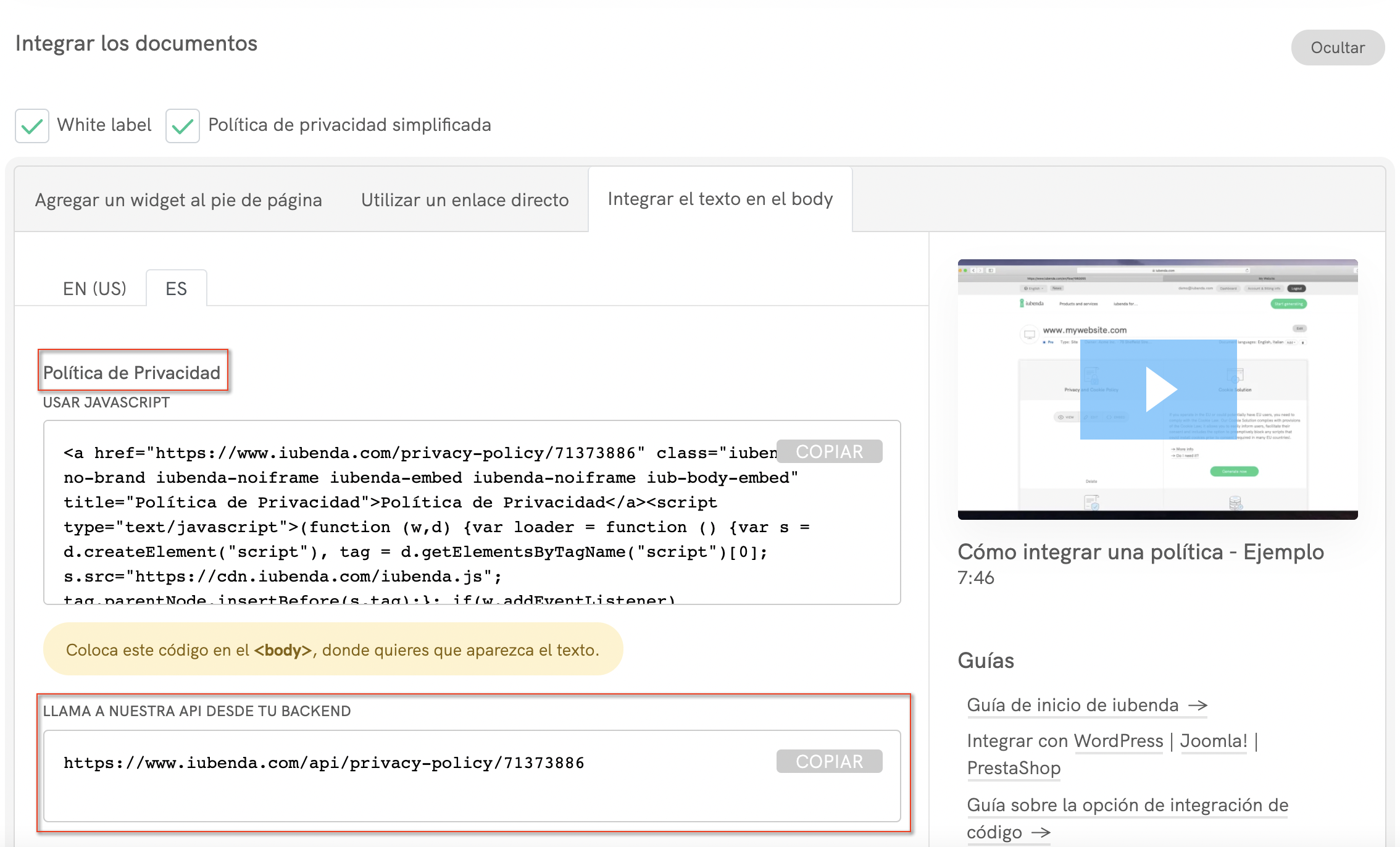This screenshot has height=847, width=1400.
Task: Copy the API privacy-policy URL
Action: click(829, 761)
